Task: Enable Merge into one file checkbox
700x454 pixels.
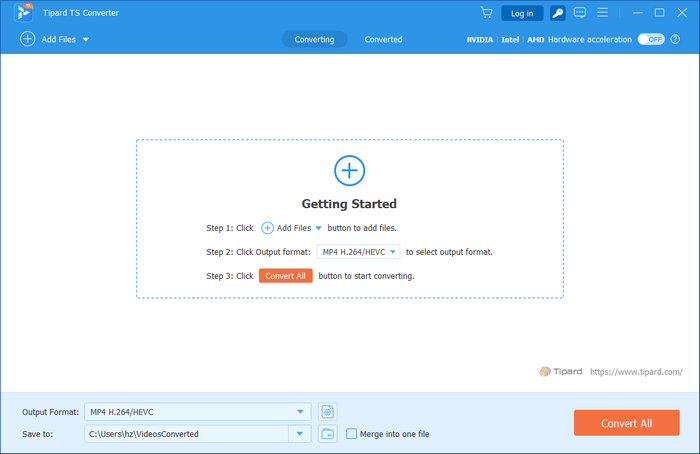Action: pos(351,434)
